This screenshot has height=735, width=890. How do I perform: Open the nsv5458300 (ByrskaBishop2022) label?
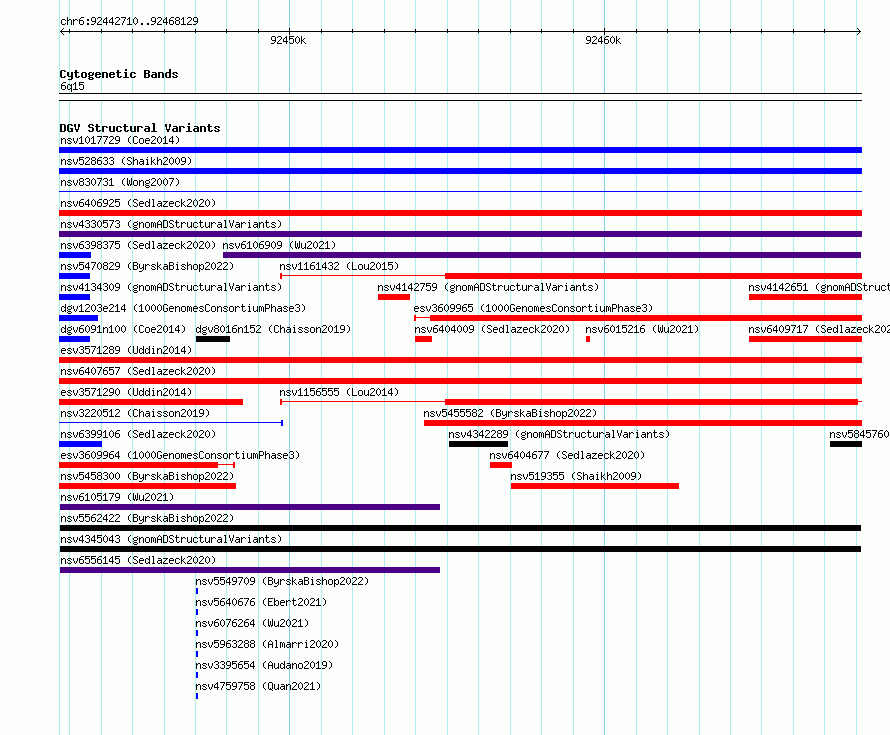coord(147,476)
